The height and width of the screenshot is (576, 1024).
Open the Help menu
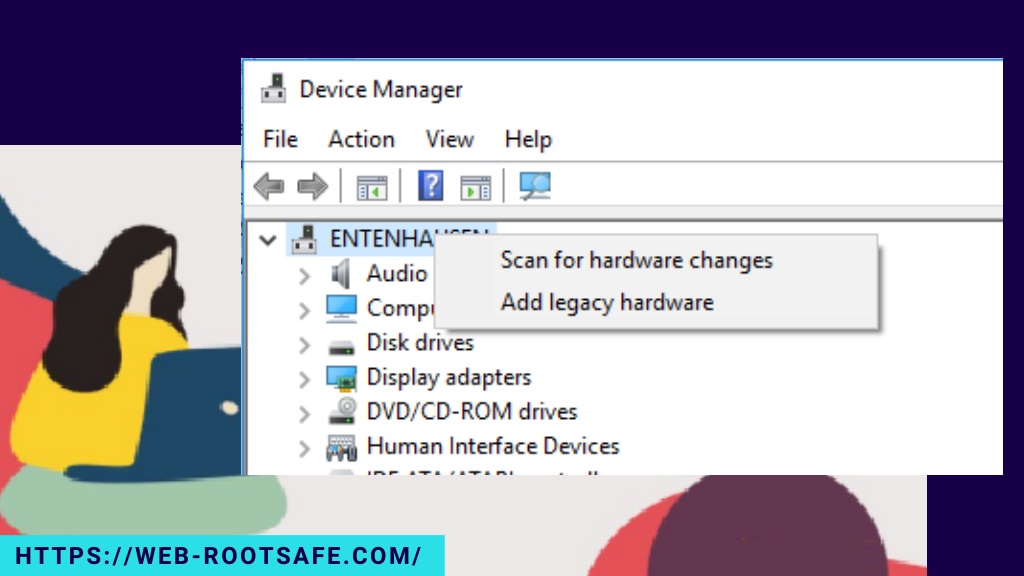(x=528, y=140)
